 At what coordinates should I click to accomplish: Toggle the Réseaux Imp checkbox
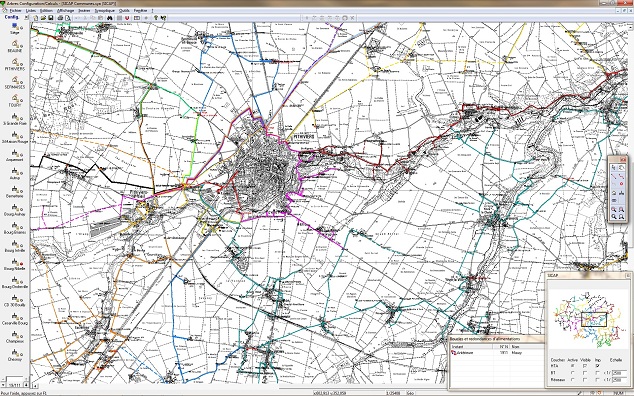coord(597,380)
